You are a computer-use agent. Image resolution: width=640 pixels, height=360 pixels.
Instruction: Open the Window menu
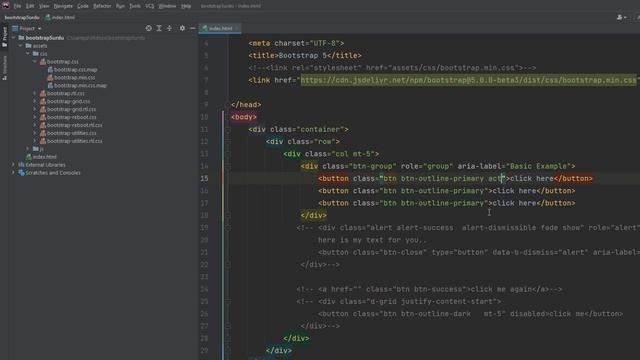(x=167, y=6)
